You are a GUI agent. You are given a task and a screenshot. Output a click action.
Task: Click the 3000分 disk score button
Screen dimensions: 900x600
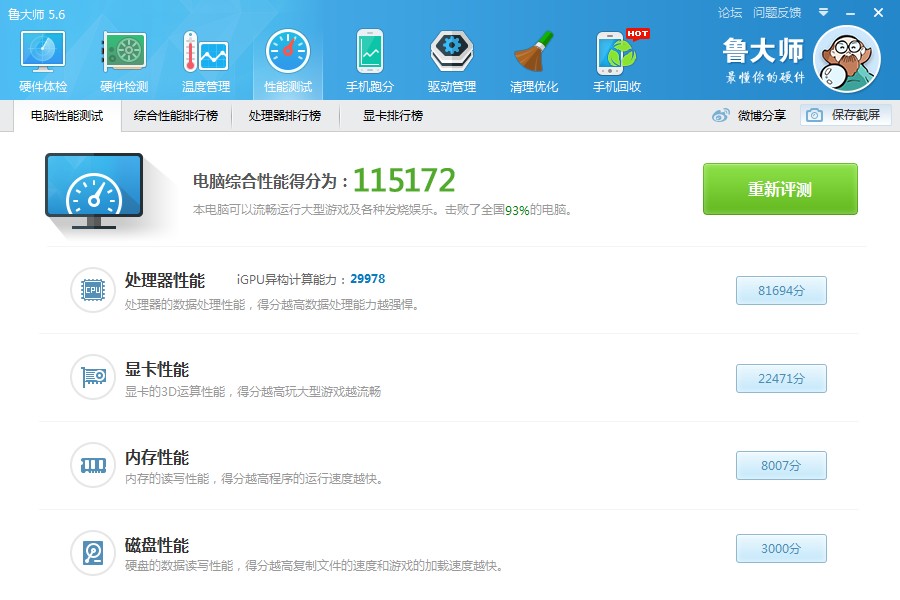click(781, 549)
